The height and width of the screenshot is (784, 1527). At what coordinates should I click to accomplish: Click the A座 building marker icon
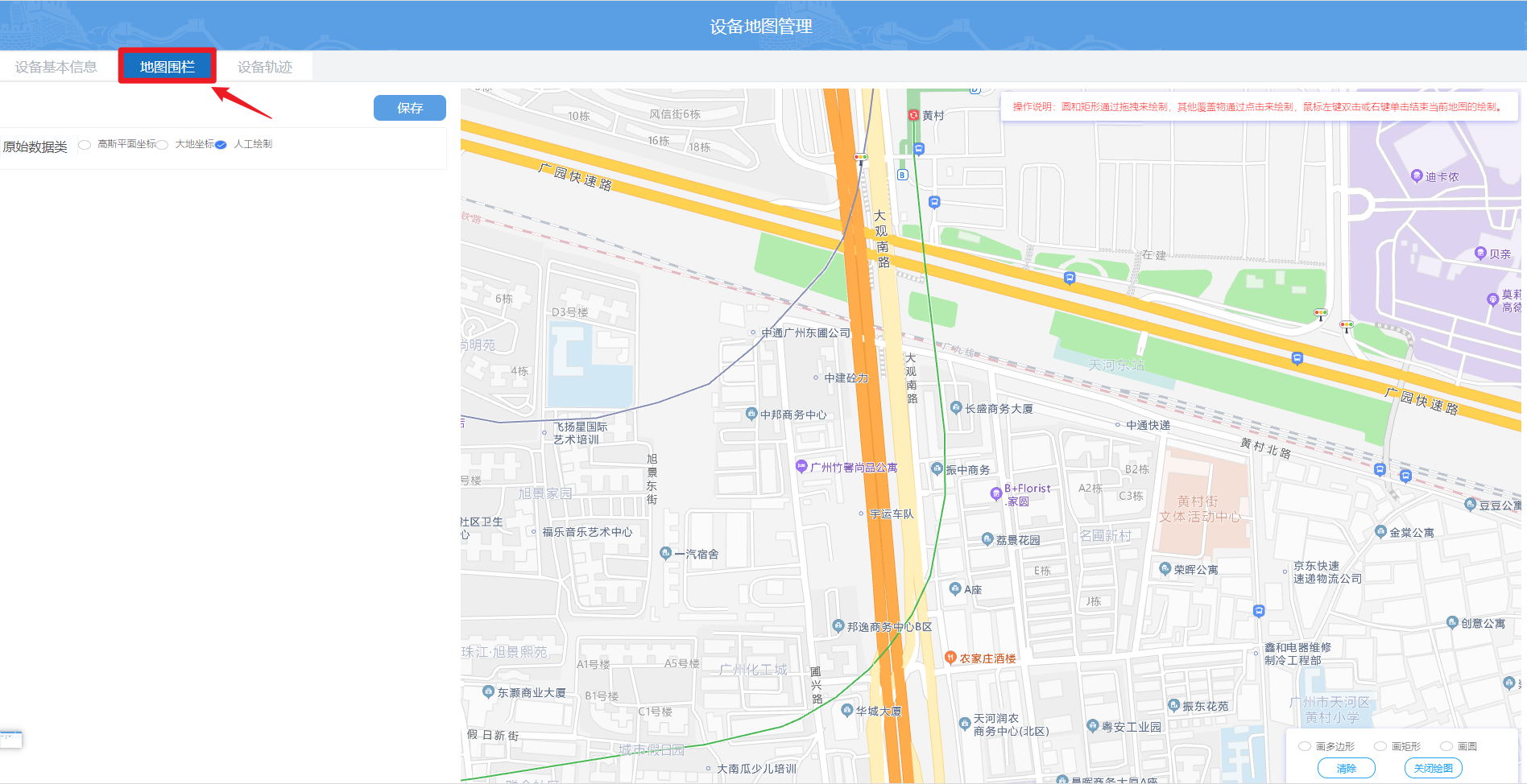955,588
